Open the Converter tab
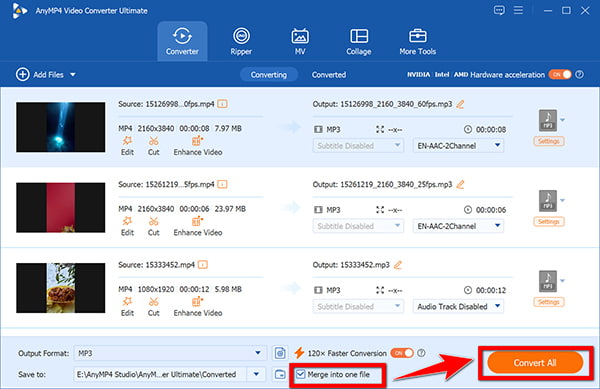Viewport: 600px width, 389px height. point(182,41)
